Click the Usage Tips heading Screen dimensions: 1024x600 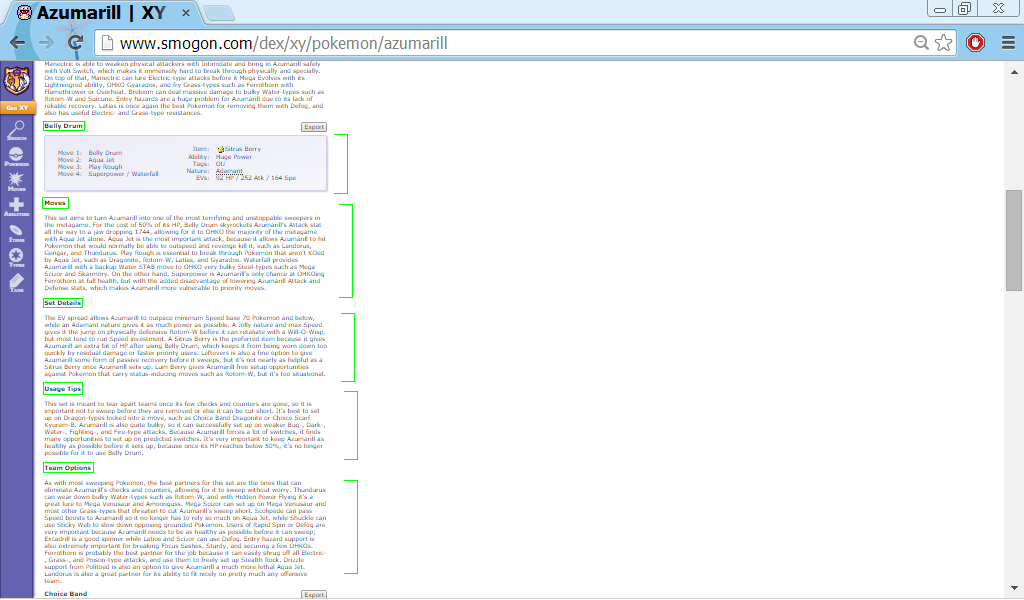[63, 389]
